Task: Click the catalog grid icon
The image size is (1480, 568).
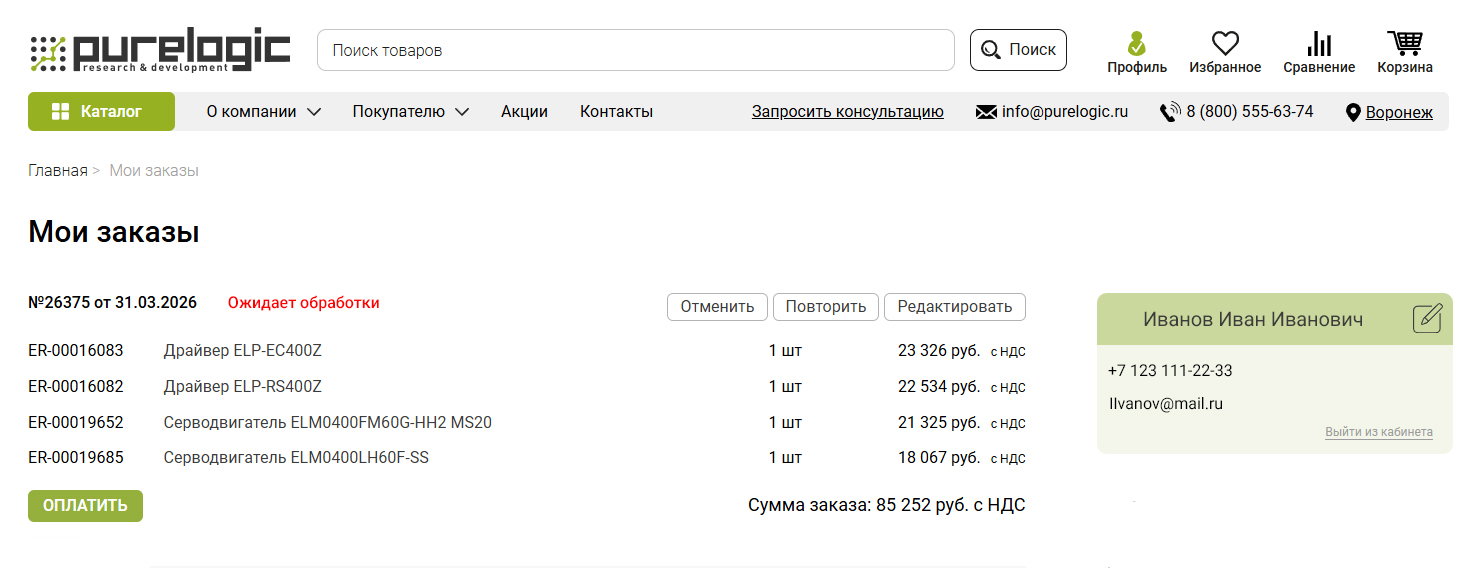Action: (x=60, y=112)
